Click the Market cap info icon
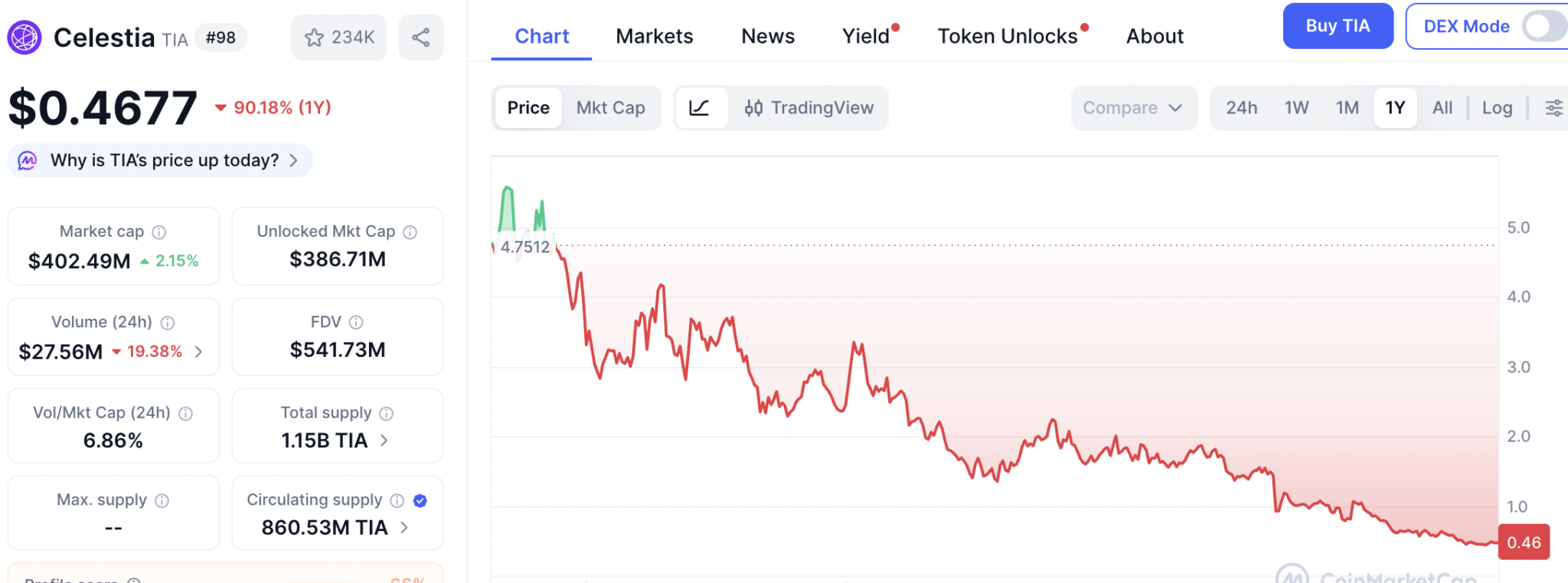Viewport: 1568px width, 583px height. pyautogui.click(x=159, y=232)
